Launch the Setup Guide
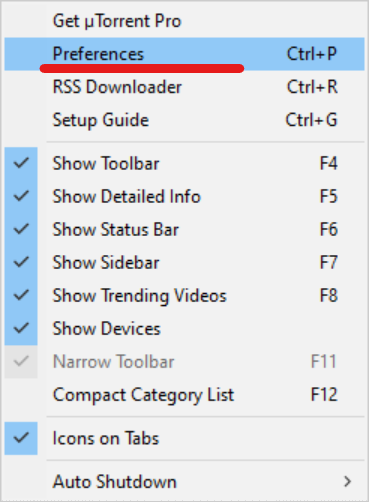This screenshot has width=369, height=502. 184,120
